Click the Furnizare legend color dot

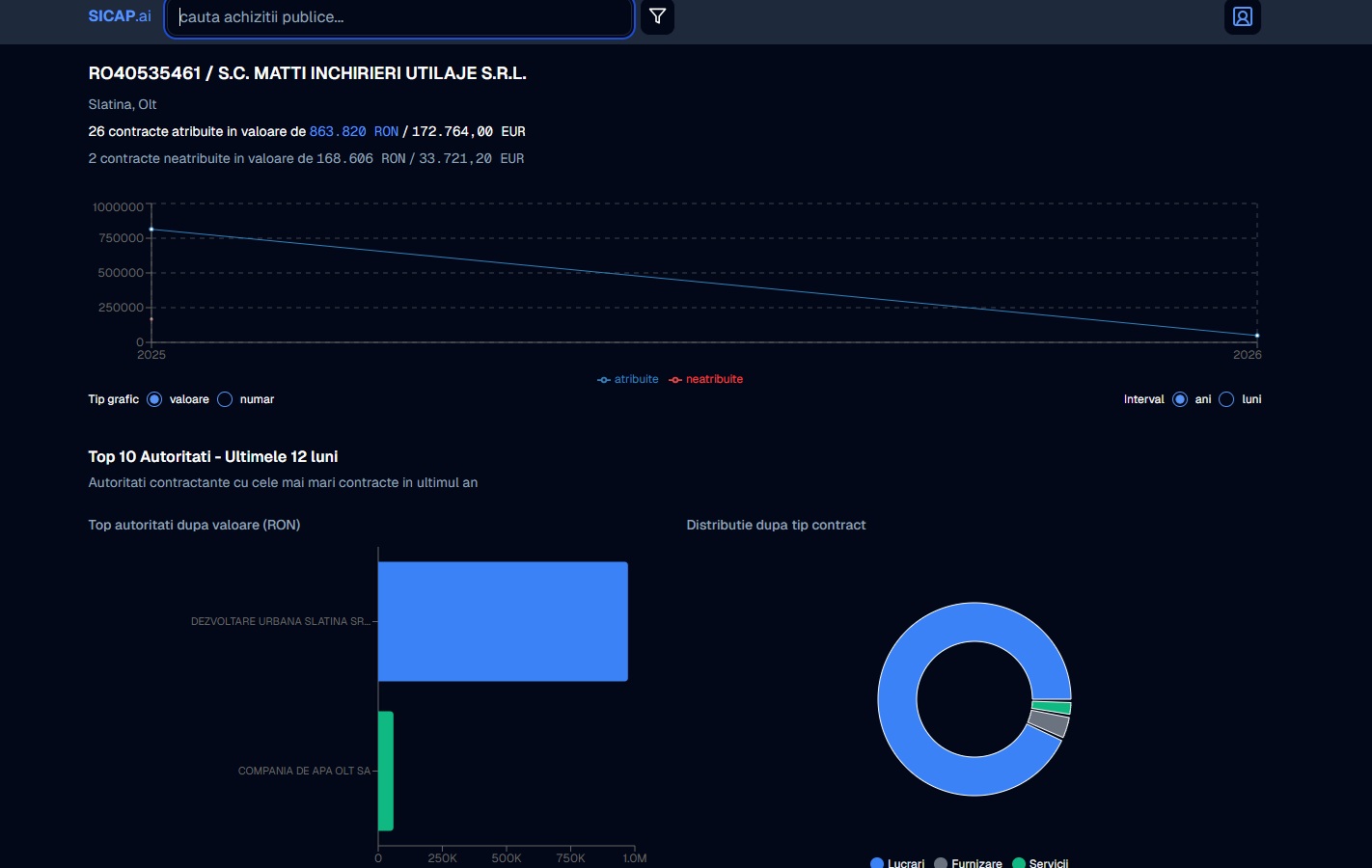coord(941,863)
